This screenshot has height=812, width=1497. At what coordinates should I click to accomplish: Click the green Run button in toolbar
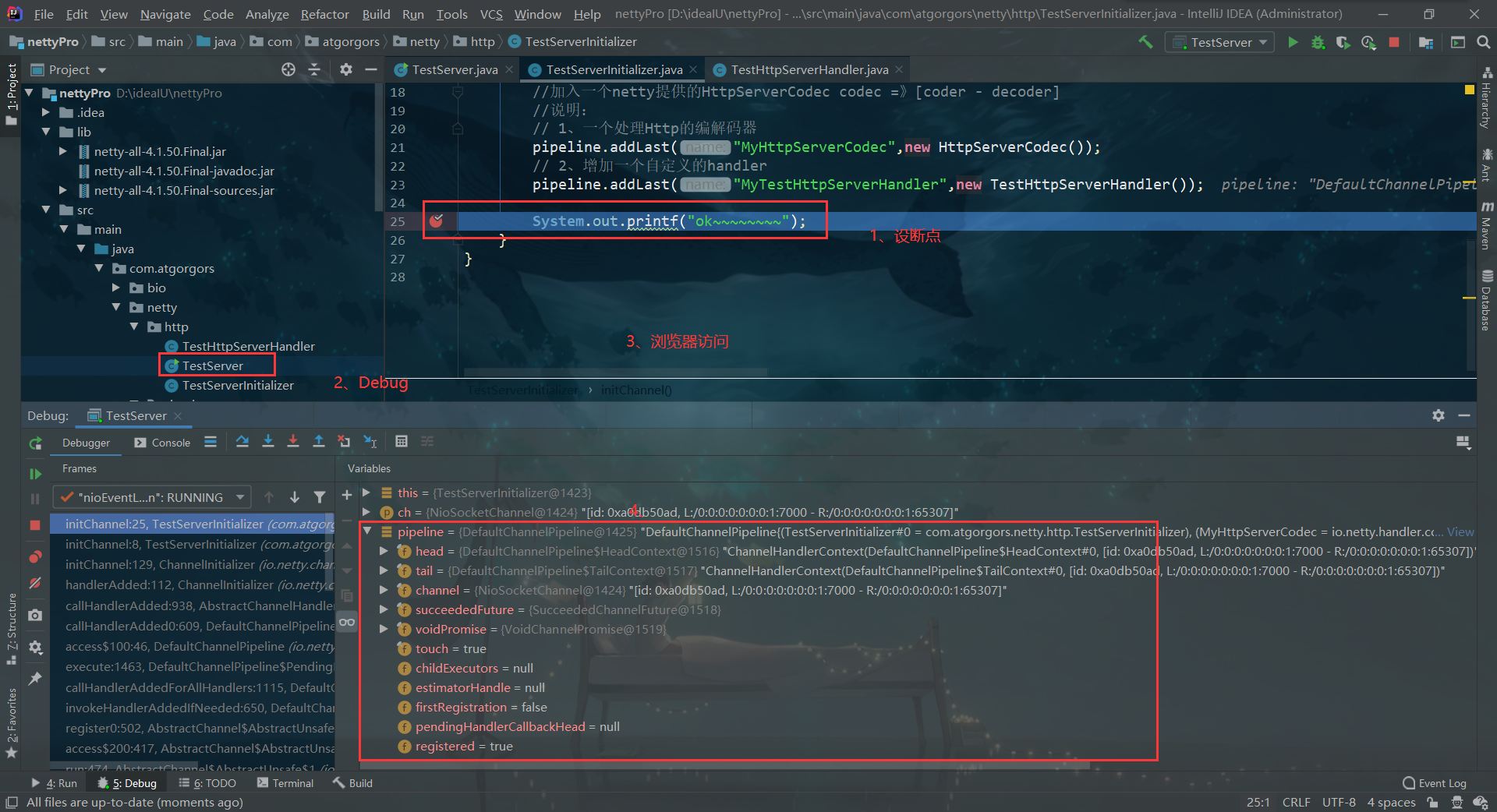(x=1293, y=42)
